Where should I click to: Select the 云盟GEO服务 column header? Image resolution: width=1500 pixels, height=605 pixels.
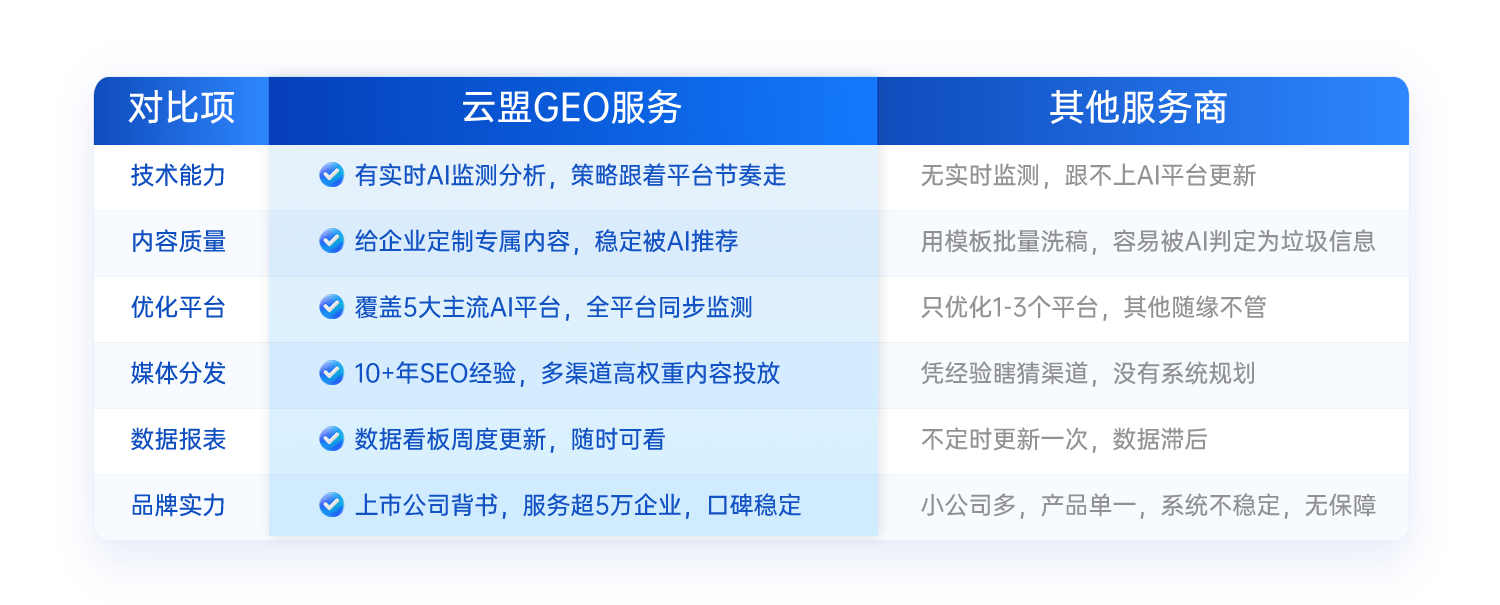pyautogui.click(x=573, y=109)
